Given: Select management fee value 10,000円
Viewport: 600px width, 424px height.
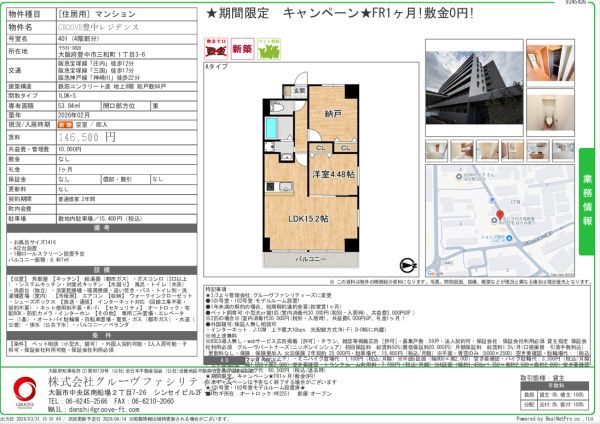Looking at the screenshot, I should click(x=70, y=149).
